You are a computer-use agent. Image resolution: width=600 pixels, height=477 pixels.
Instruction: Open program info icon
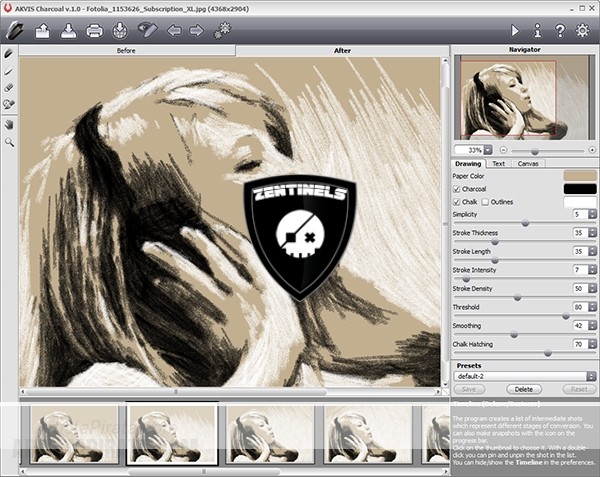[538, 31]
